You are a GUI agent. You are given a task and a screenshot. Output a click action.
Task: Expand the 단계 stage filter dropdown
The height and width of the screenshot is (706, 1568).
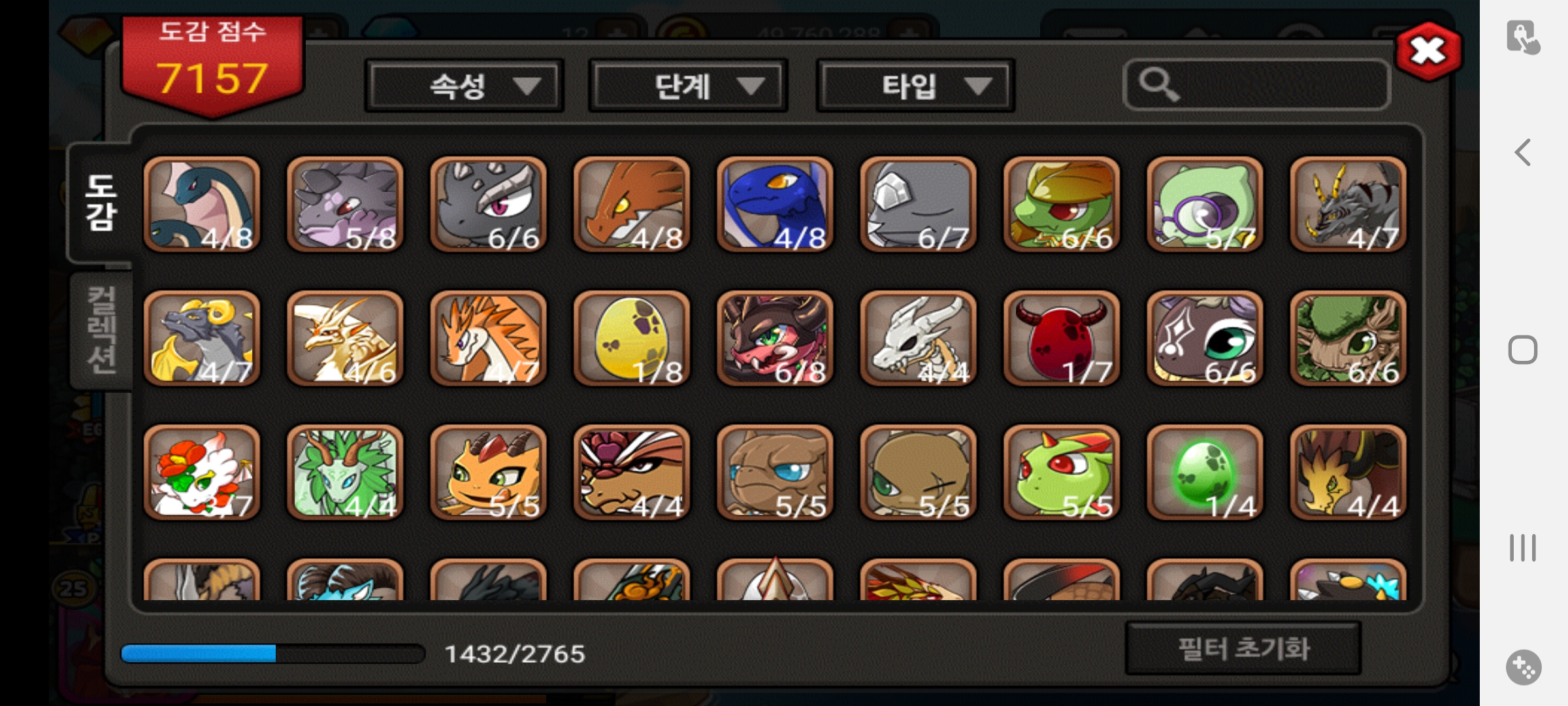pos(688,86)
